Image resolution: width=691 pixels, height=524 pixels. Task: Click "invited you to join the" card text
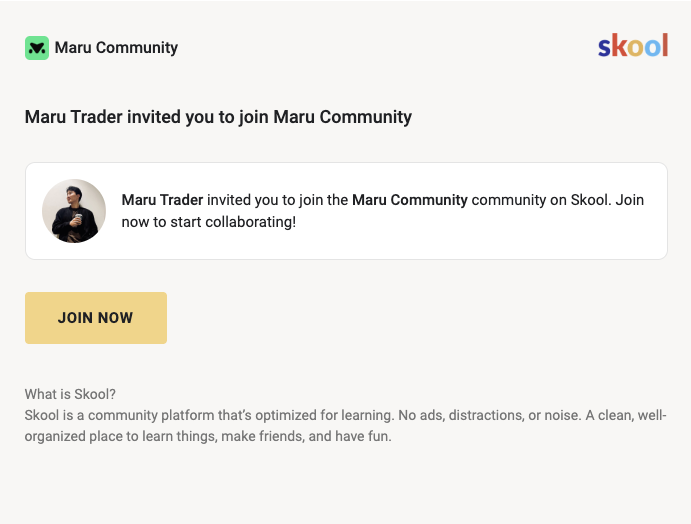(x=277, y=200)
